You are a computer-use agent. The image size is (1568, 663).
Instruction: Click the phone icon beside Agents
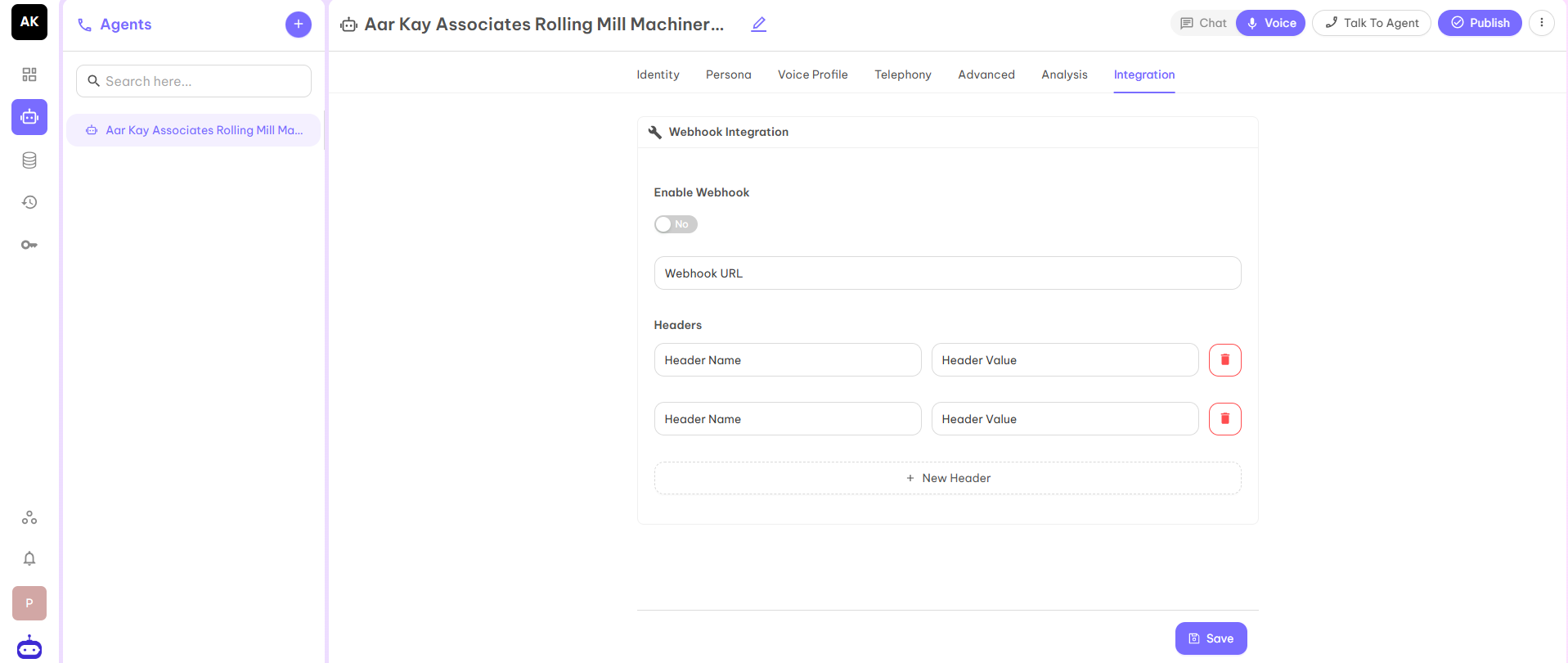[84, 25]
